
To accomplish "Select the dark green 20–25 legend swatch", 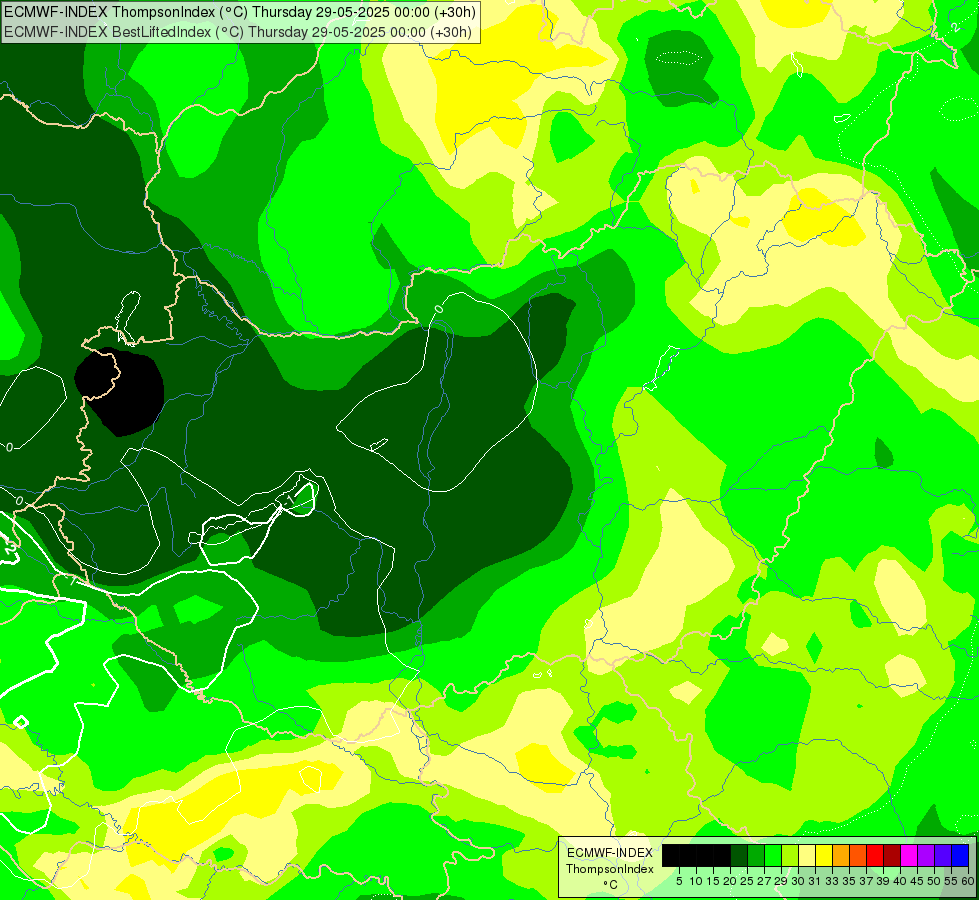I will pos(739,855).
